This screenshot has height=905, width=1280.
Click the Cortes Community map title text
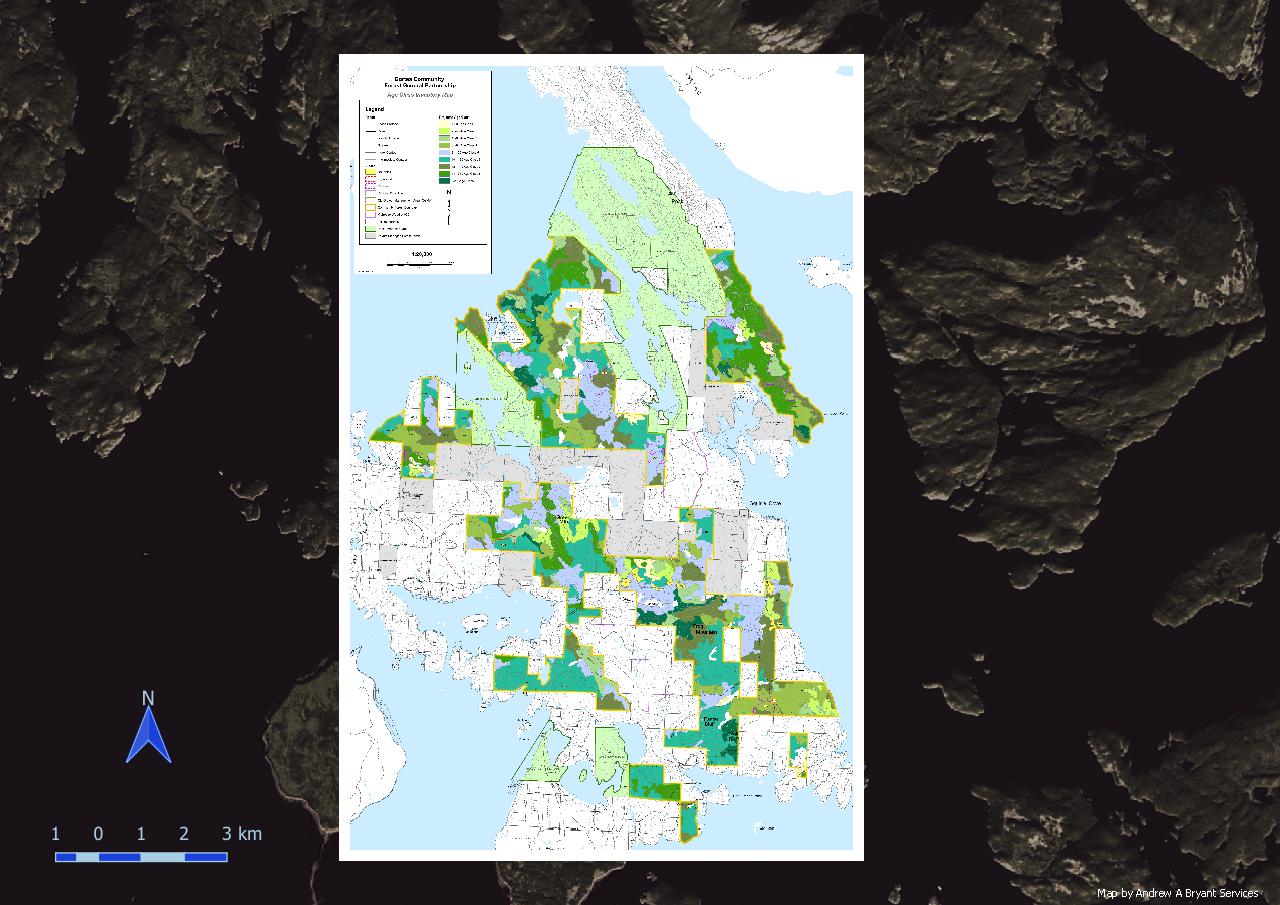(x=420, y=78)
